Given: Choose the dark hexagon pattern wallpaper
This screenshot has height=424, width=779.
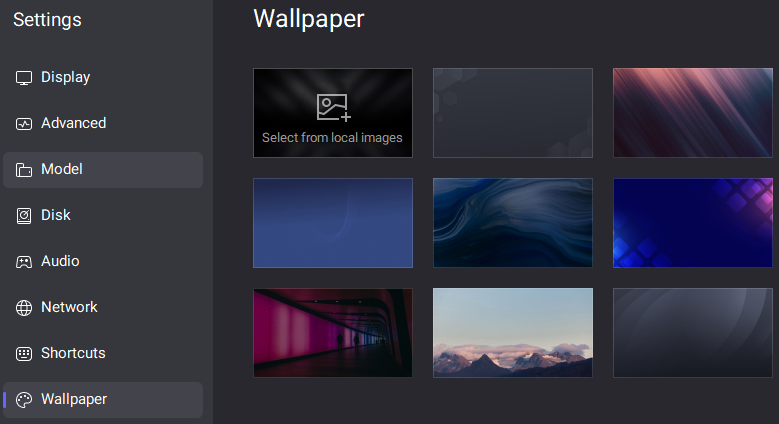Looking at the screenshot, I should click(513, 113).
